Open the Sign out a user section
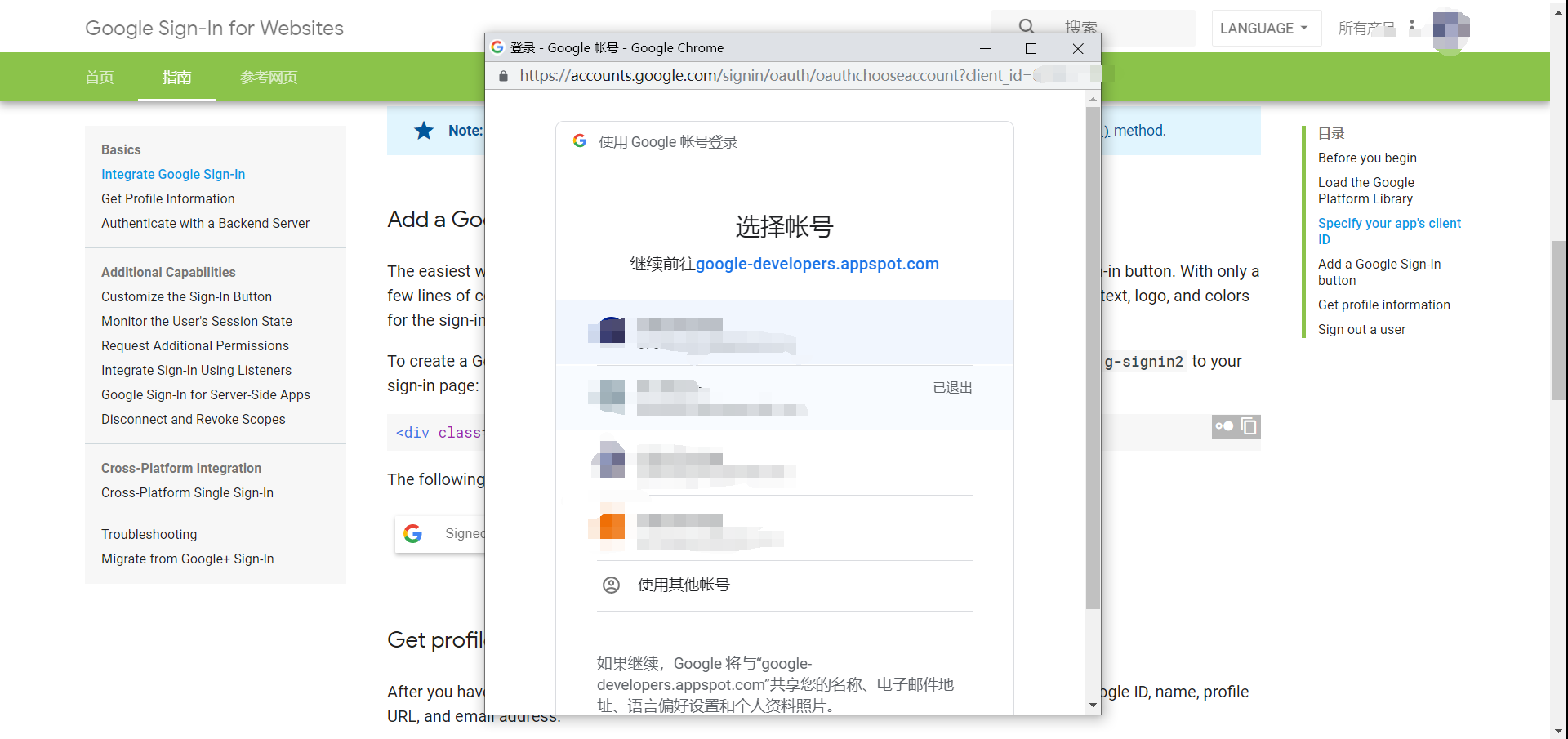 (1361, 329)
